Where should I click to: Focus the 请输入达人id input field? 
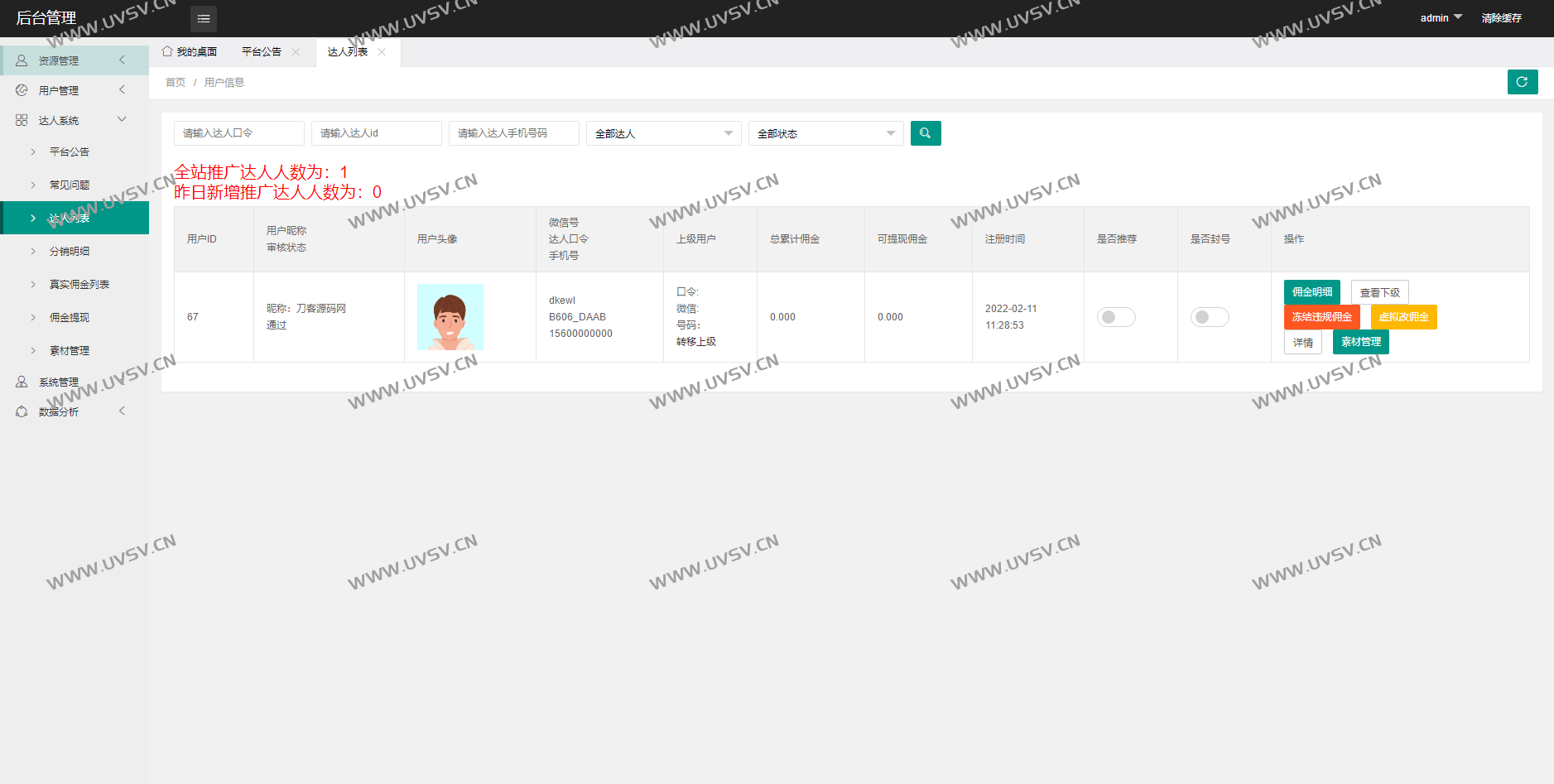(377, 133)
